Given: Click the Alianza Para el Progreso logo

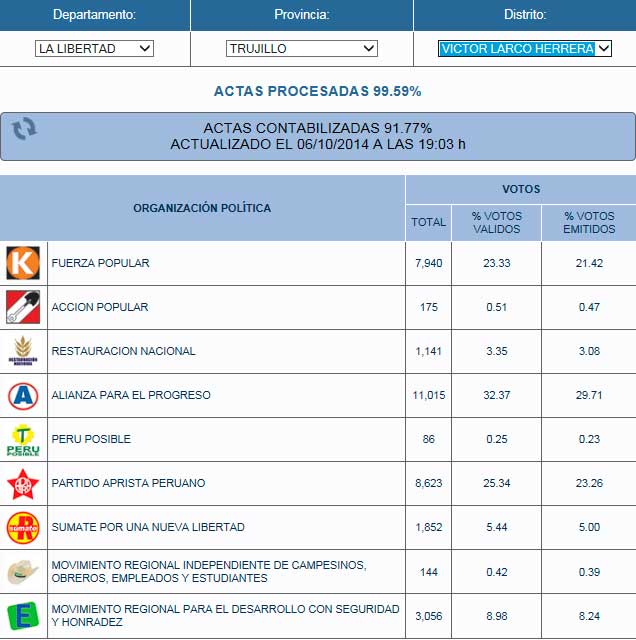Looking at the screenshot, I should [x=22, y=395].
